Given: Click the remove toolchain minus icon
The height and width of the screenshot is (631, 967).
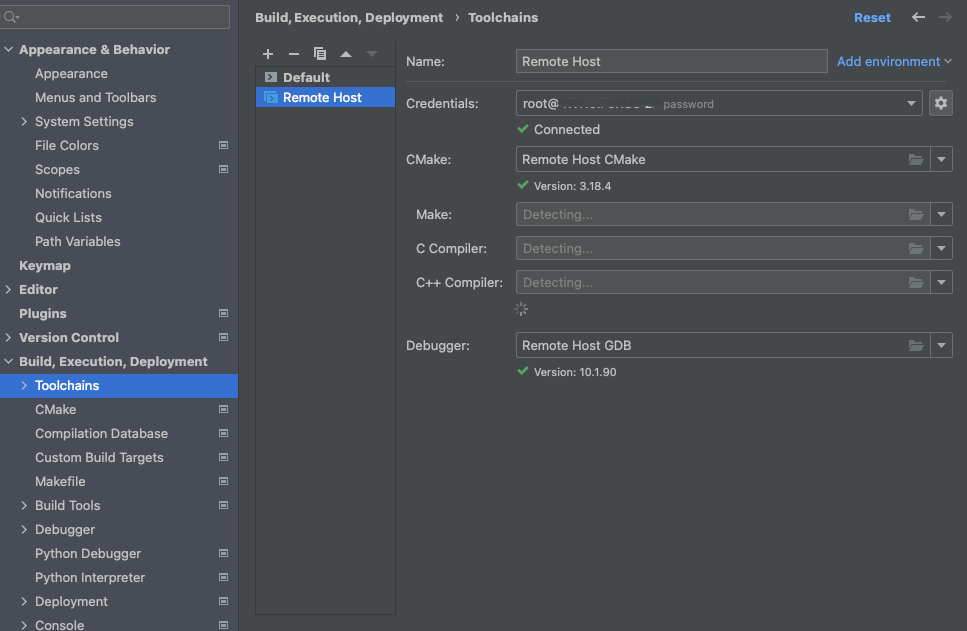Looking at the screenshot, I should click(294, 54).
